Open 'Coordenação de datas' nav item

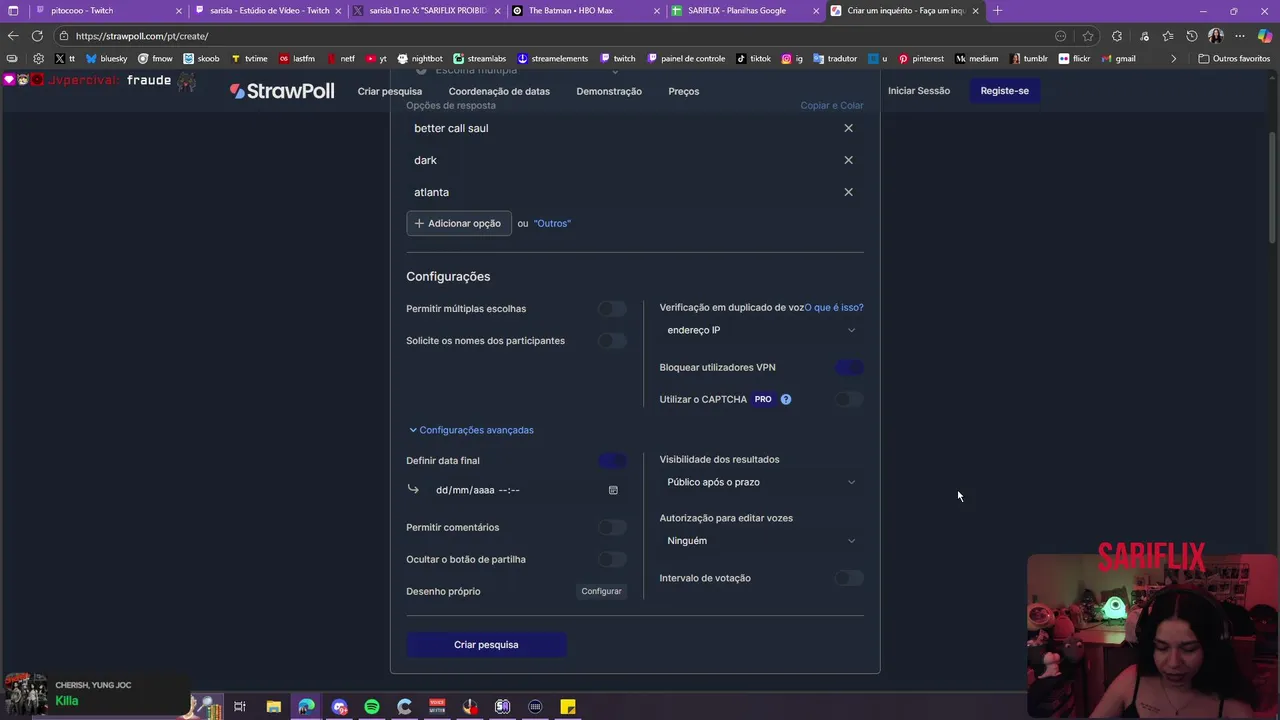(499, 91)
